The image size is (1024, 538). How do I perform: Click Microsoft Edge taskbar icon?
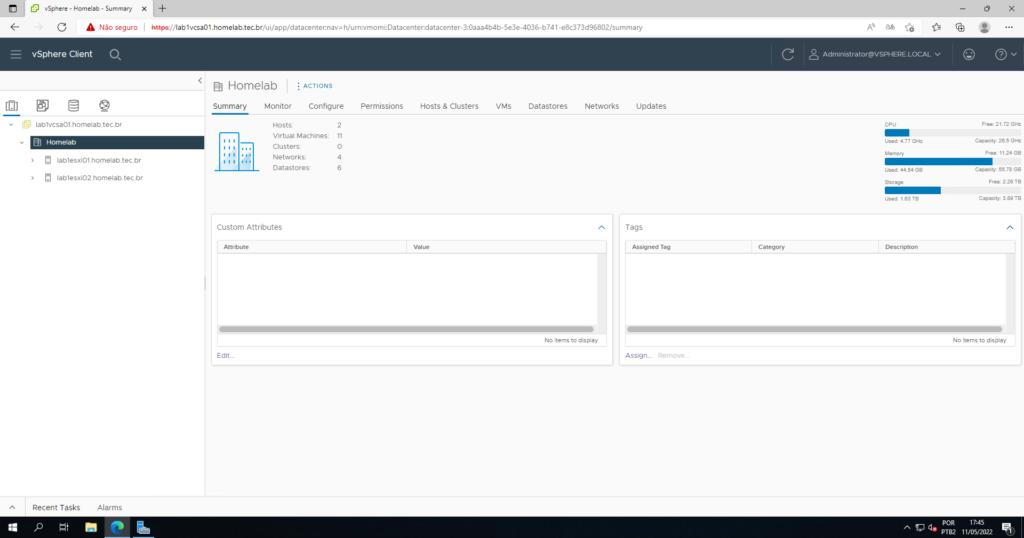pos(117,528)
